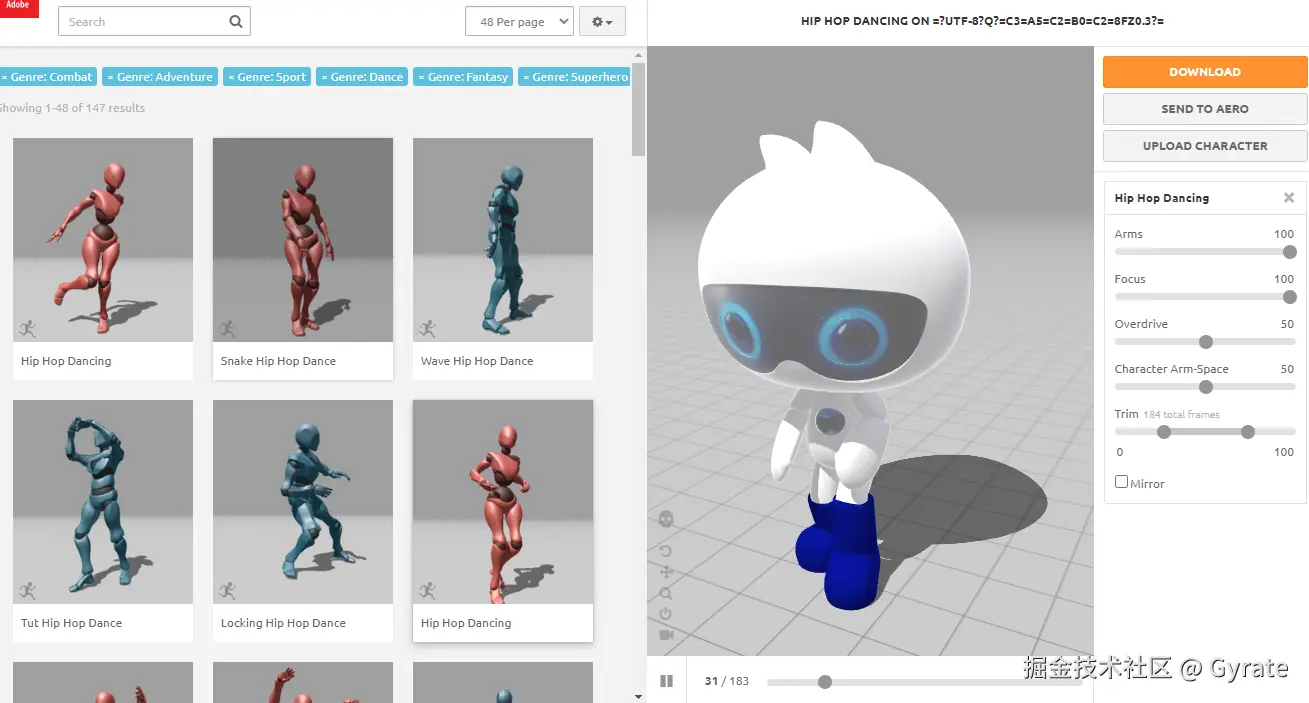Screen dimensions: 1309x703
Task: Click the Send to Aero button
Action: point(1205,109)
